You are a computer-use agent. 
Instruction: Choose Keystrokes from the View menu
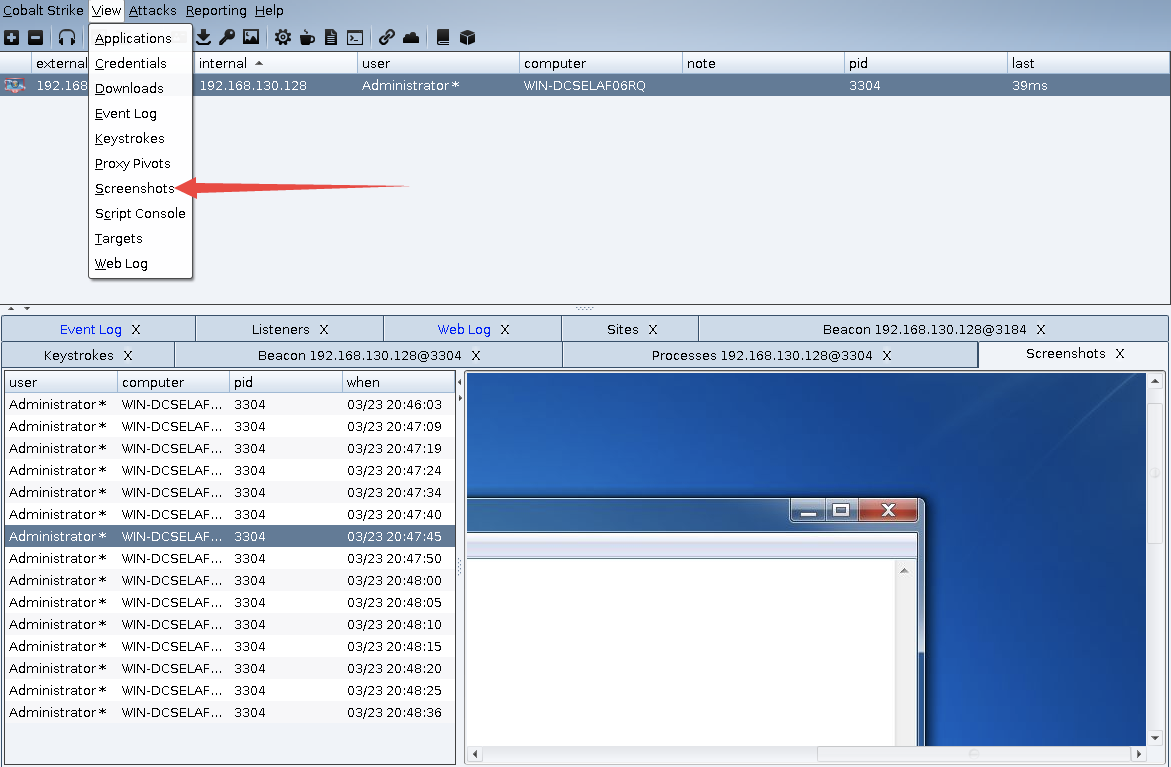pos(140,138)
